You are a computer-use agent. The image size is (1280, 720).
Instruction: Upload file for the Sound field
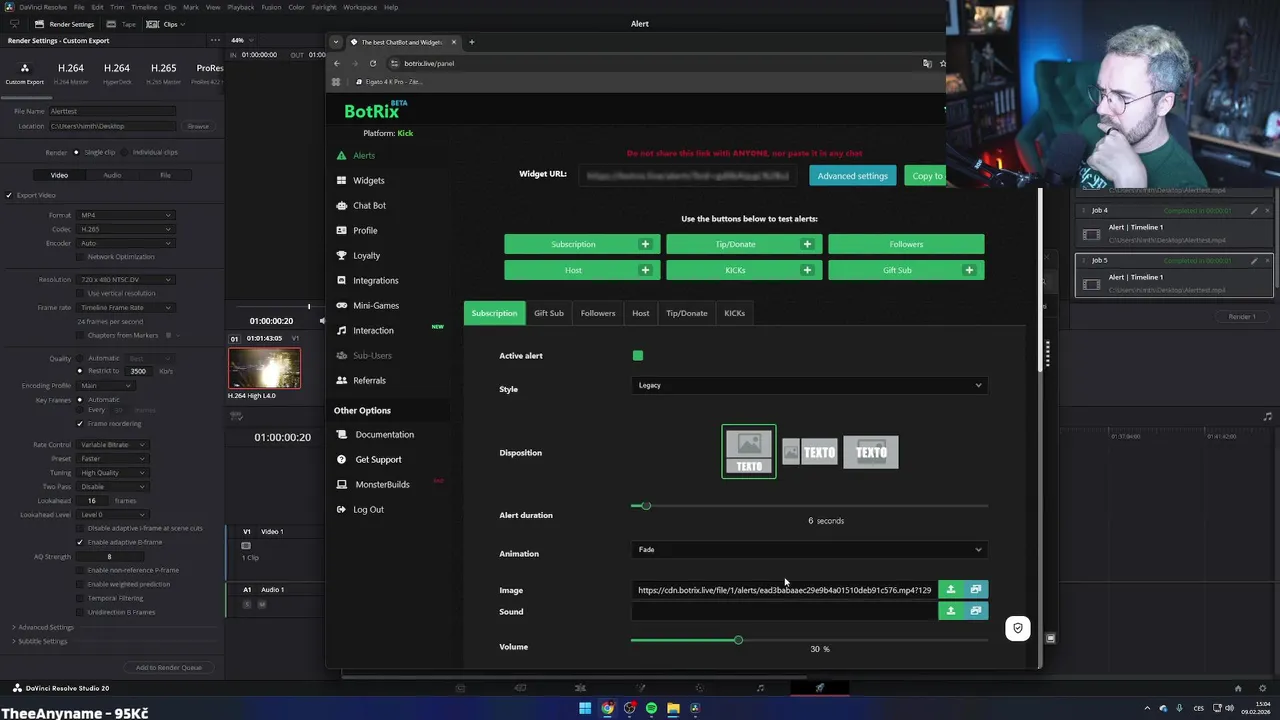(951, 611)
